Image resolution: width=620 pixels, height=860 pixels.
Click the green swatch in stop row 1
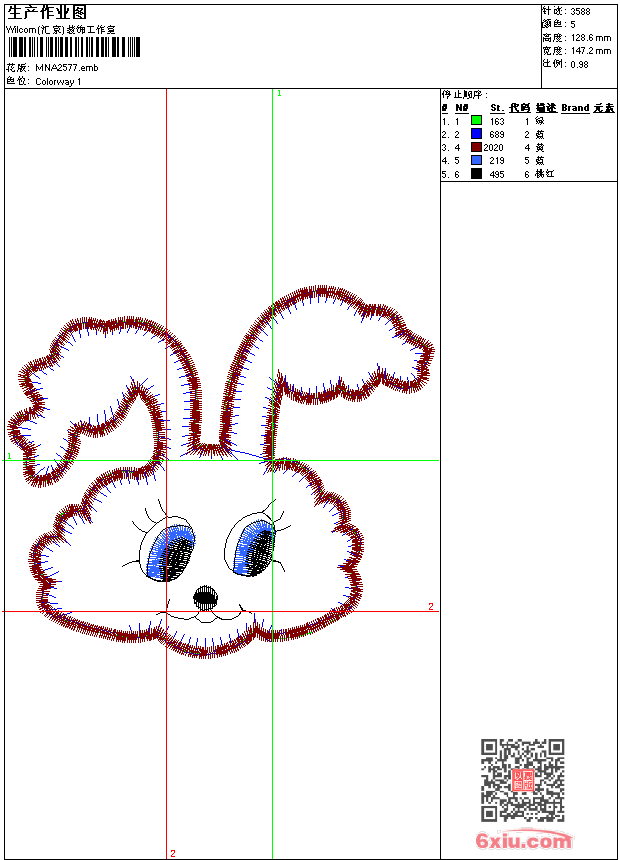pyautogui.click(x=476, y=120)
